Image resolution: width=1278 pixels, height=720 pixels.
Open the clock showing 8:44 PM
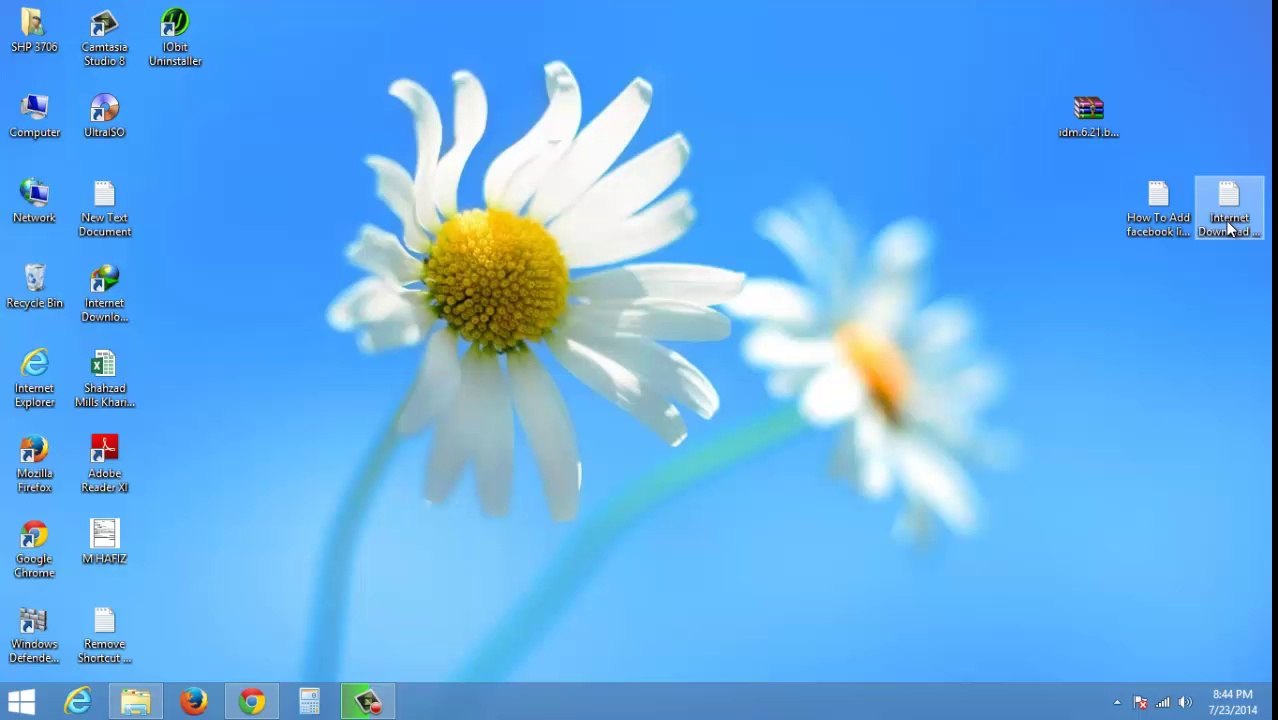point(1232,702)
